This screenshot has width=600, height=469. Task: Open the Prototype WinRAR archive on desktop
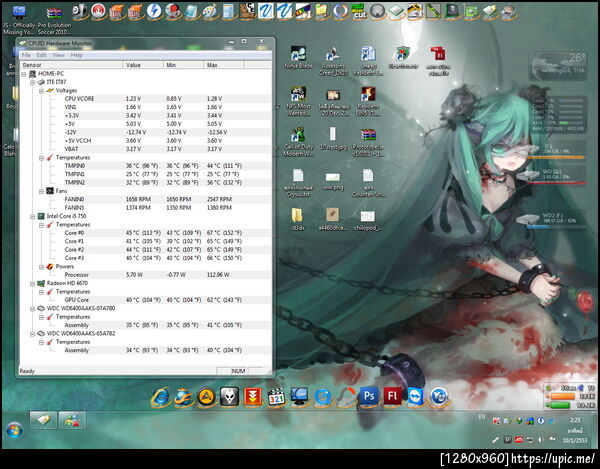[368, 142]
